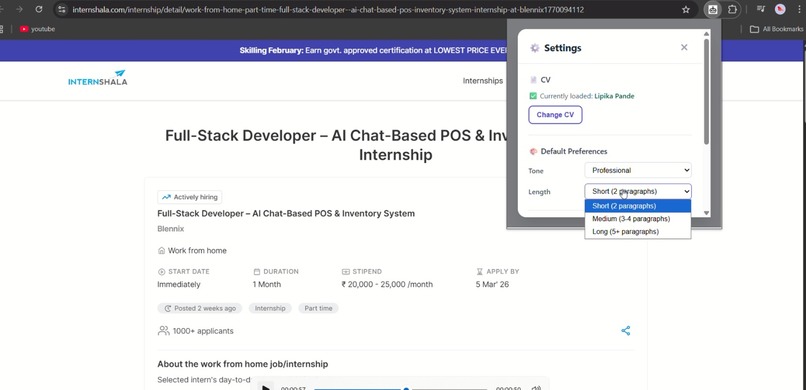Click the Internship tag chip
Image resolution: width=806 pixels, height=390 pixels.
coord(270,308)
